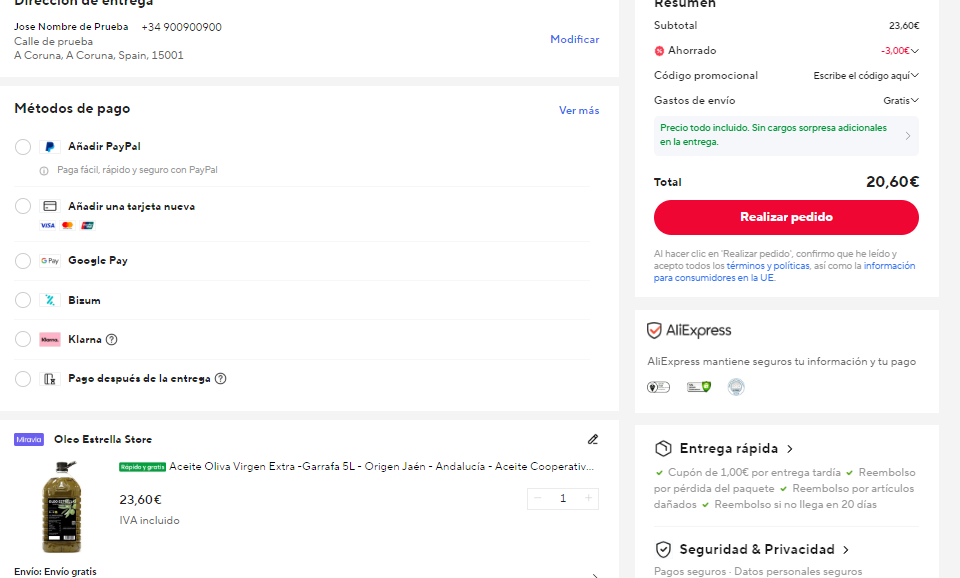The height and width of the screenshot is (578, 960).
Task: Click the pink Klarna logo icon
Action: tap(50, 339)
